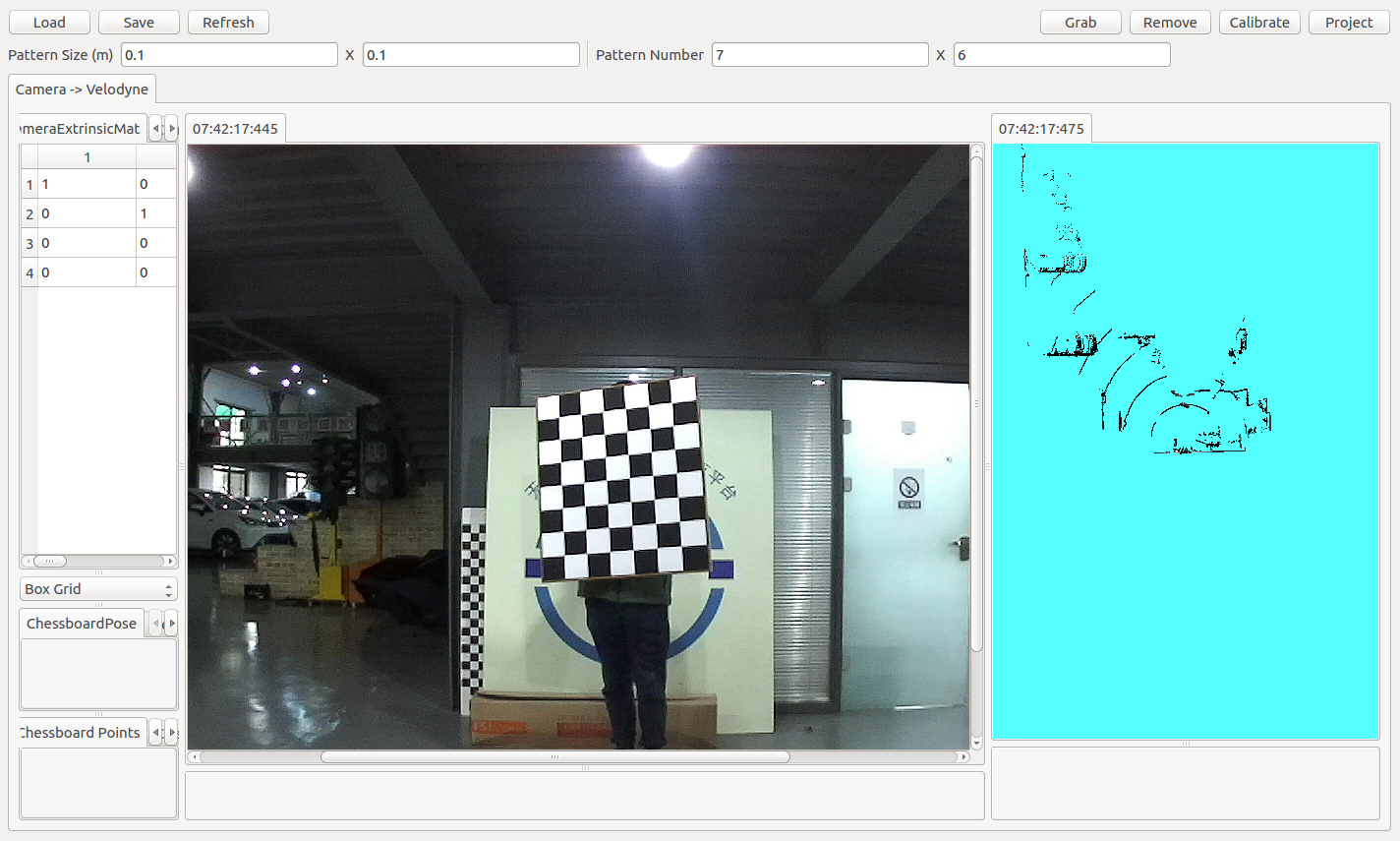The width and height of the screenshot is (1400, 841).
Task: Select row 3 header in extrinsic matrix
Action: tap(29, 243)
